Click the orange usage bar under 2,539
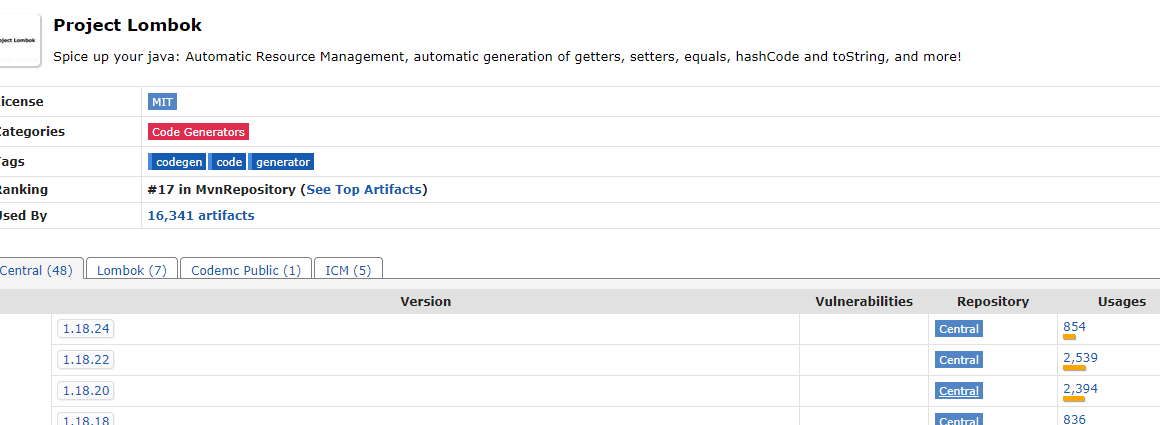The image size is (1160, 425). [1074, 367]
